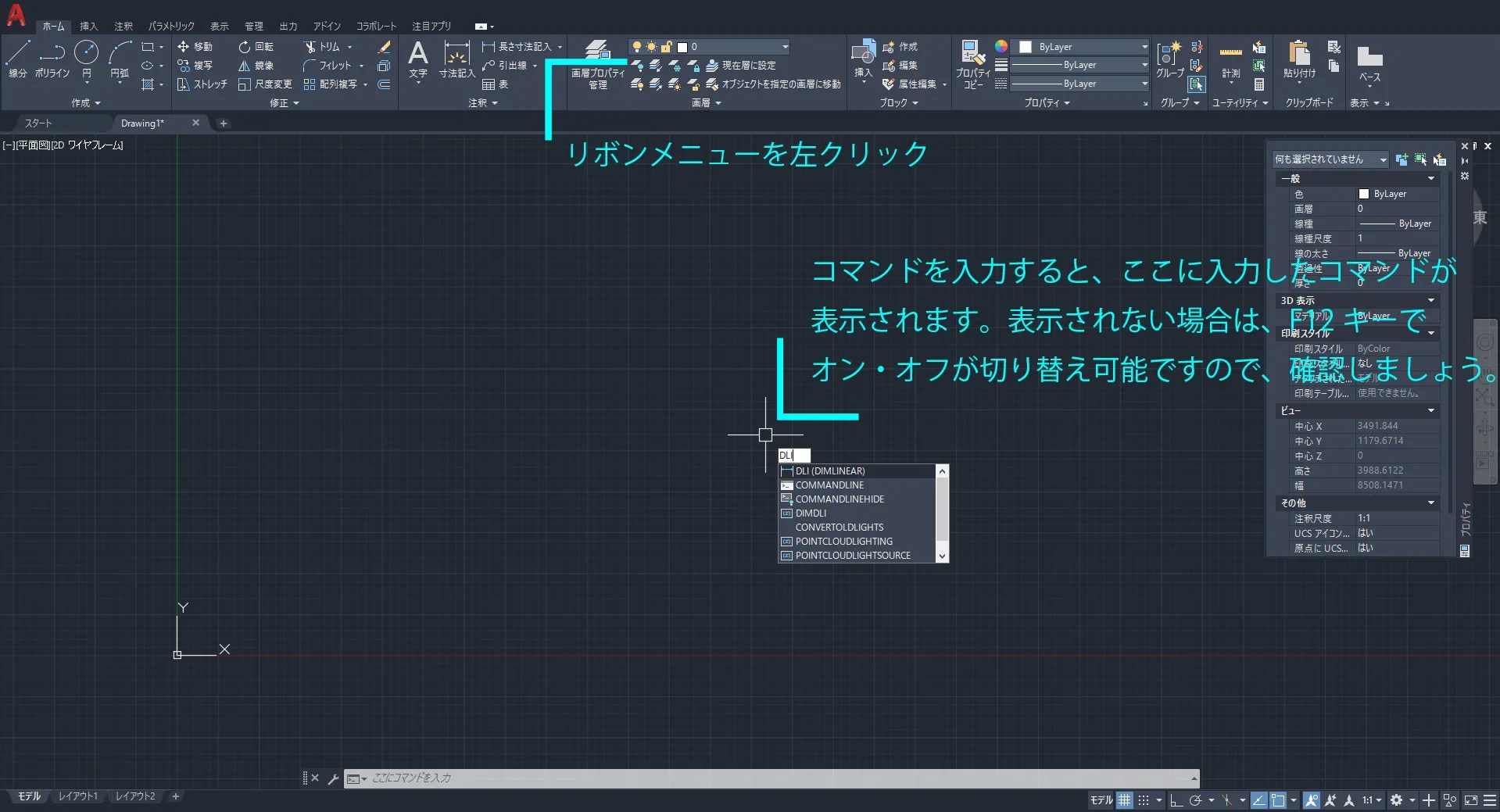This screenshot has width=1500, height=812.
Task: Click the 表 (Table) tool
Action: [x=495, y=84]
